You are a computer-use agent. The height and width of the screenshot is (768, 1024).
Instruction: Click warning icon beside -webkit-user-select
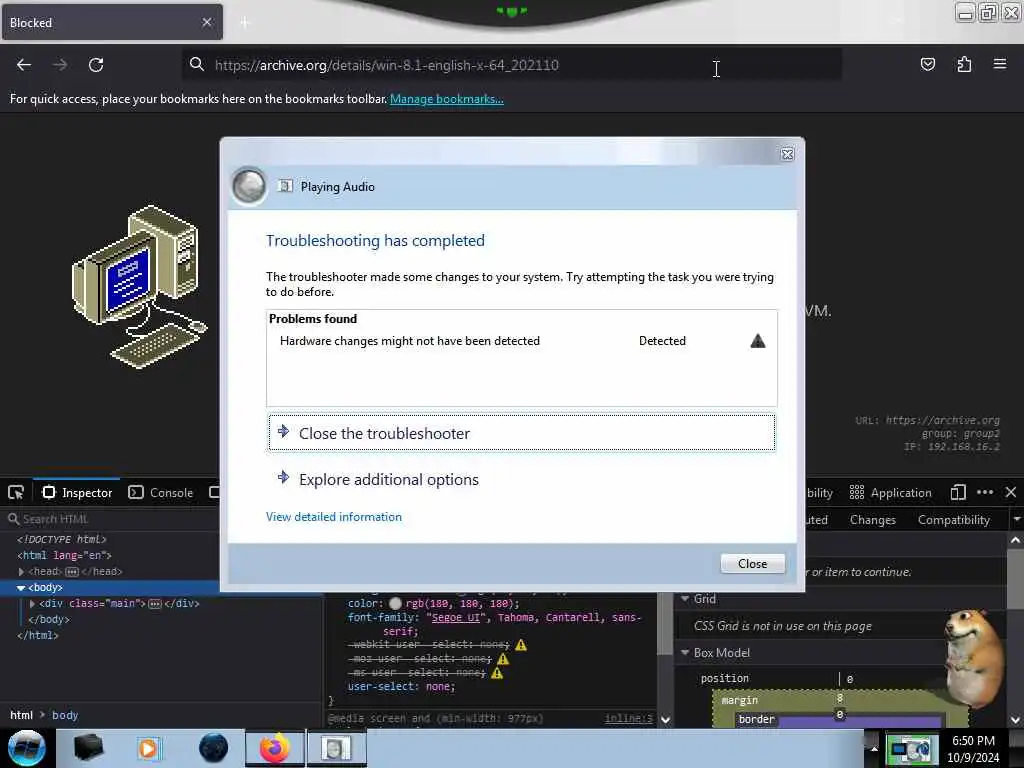tap(520, 645)
